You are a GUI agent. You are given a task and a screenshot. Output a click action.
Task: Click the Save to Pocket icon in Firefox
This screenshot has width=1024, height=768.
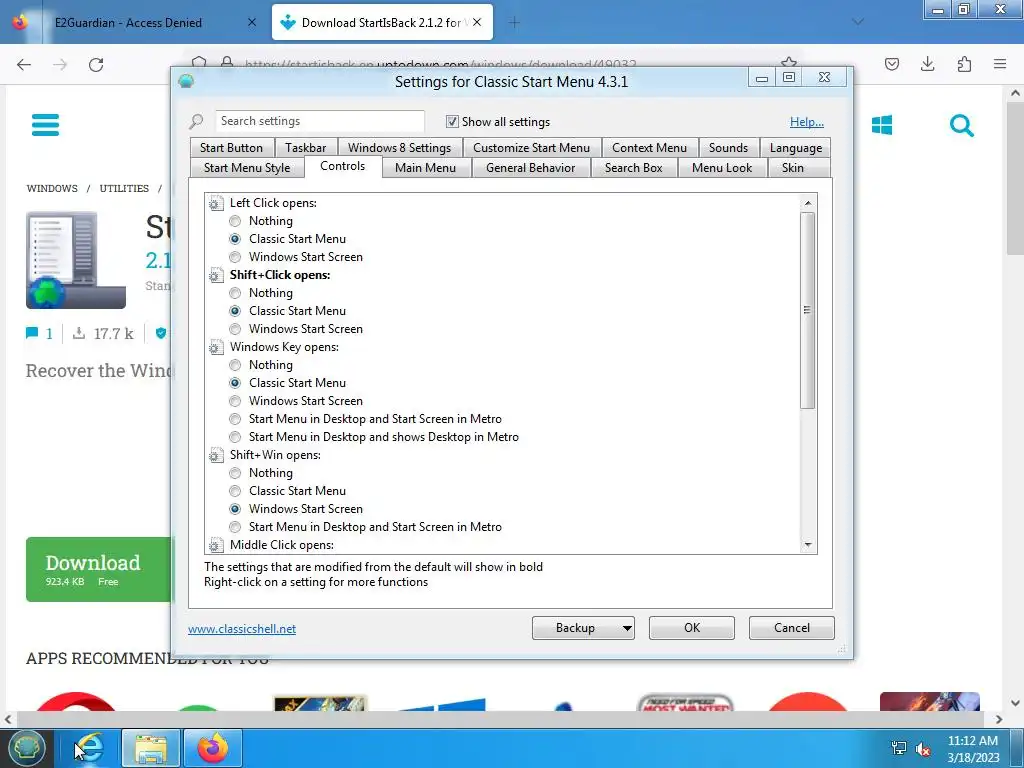click(x=891, y=64)
